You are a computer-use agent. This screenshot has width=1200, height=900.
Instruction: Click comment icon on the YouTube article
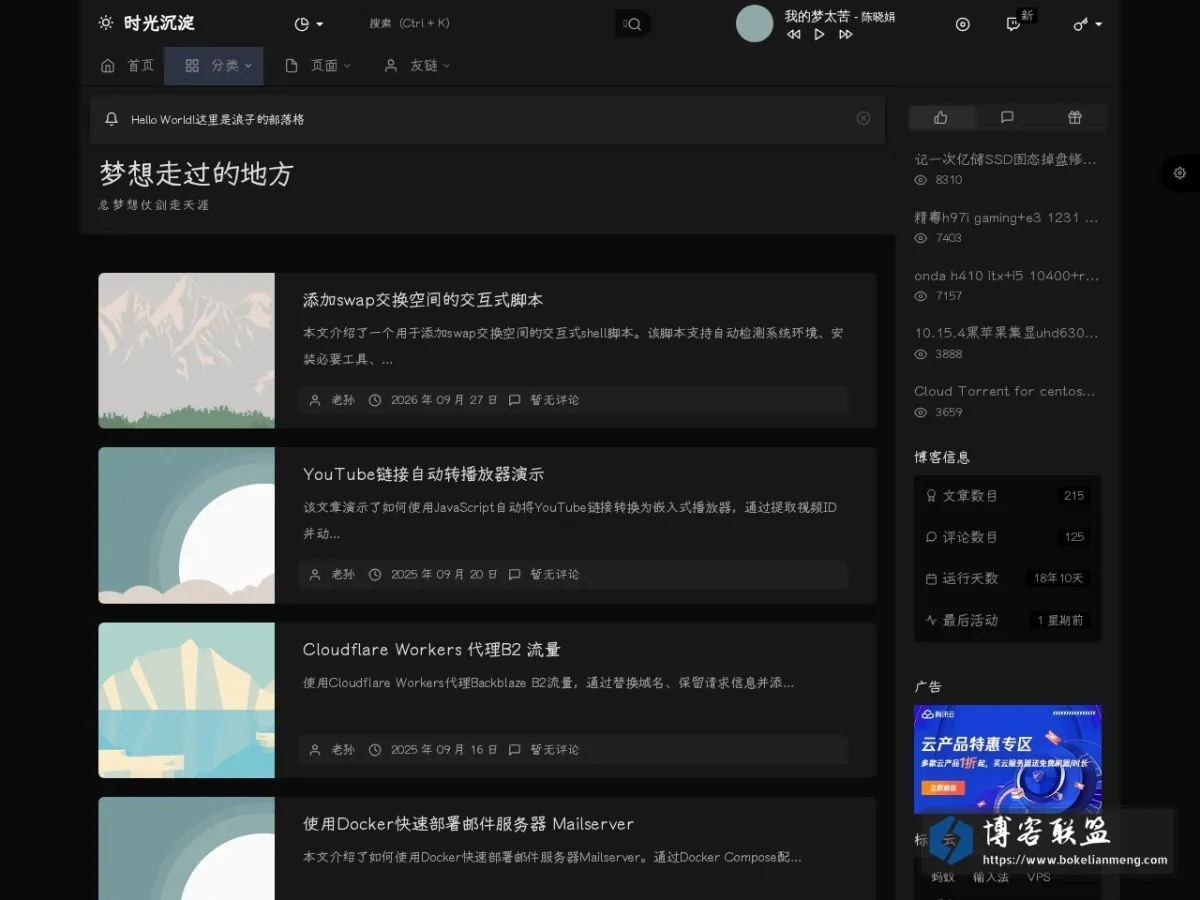[x=514, y=575]
